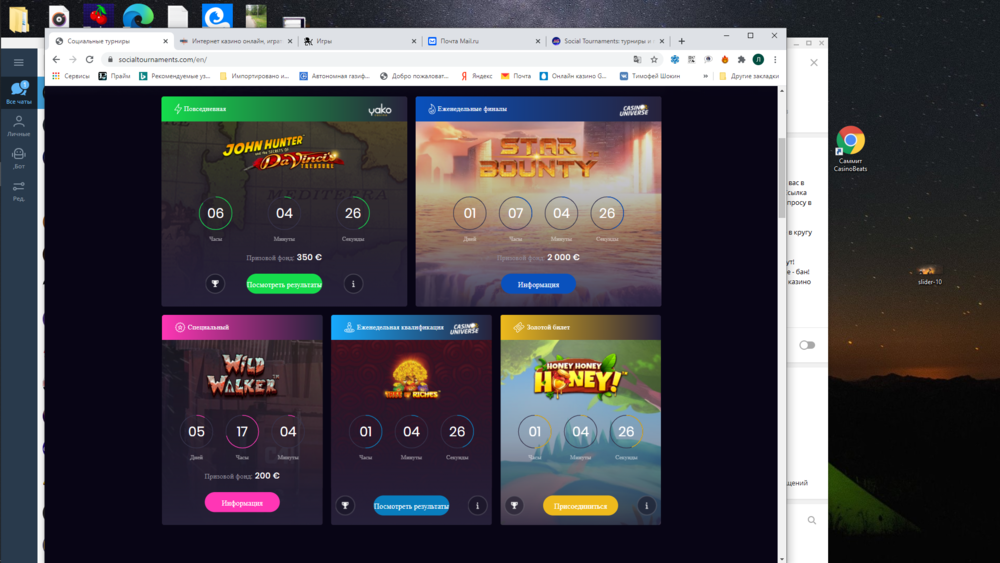
Task: Click the search icon in background window
Action: tap(811, 520)
